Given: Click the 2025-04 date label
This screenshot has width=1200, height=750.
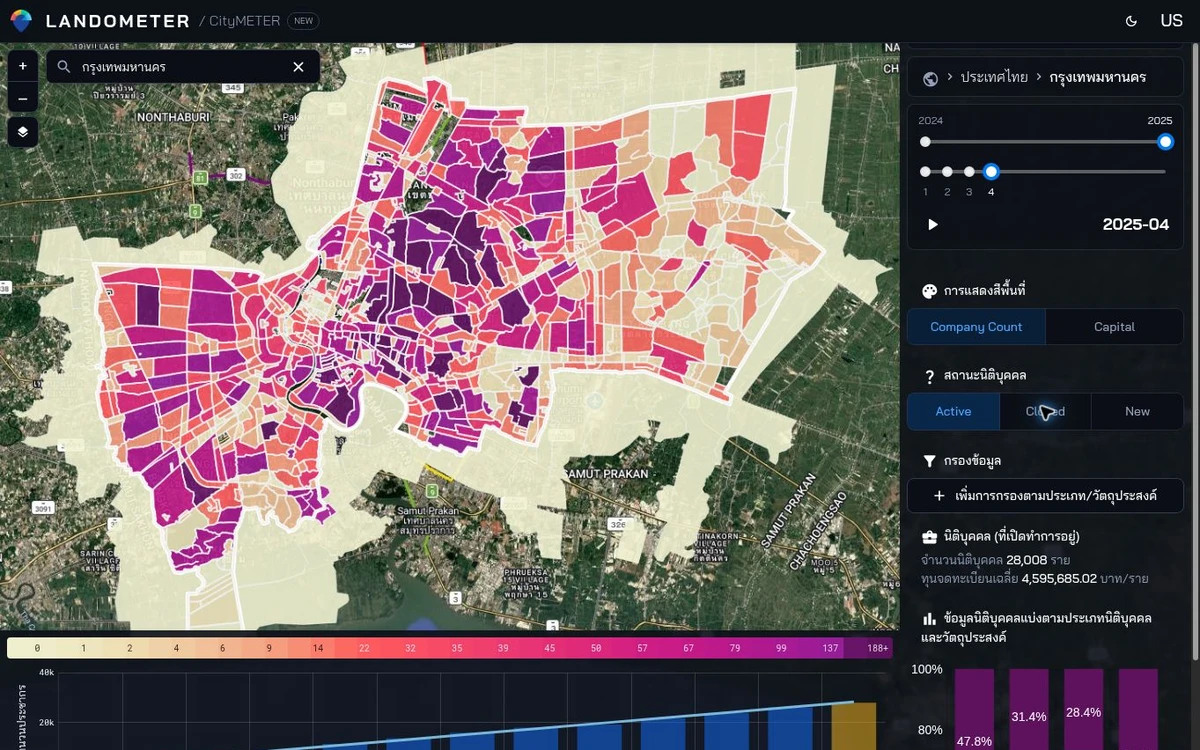Looking at the screenshot, I should pyautogui.click(x=1136, y=225).
